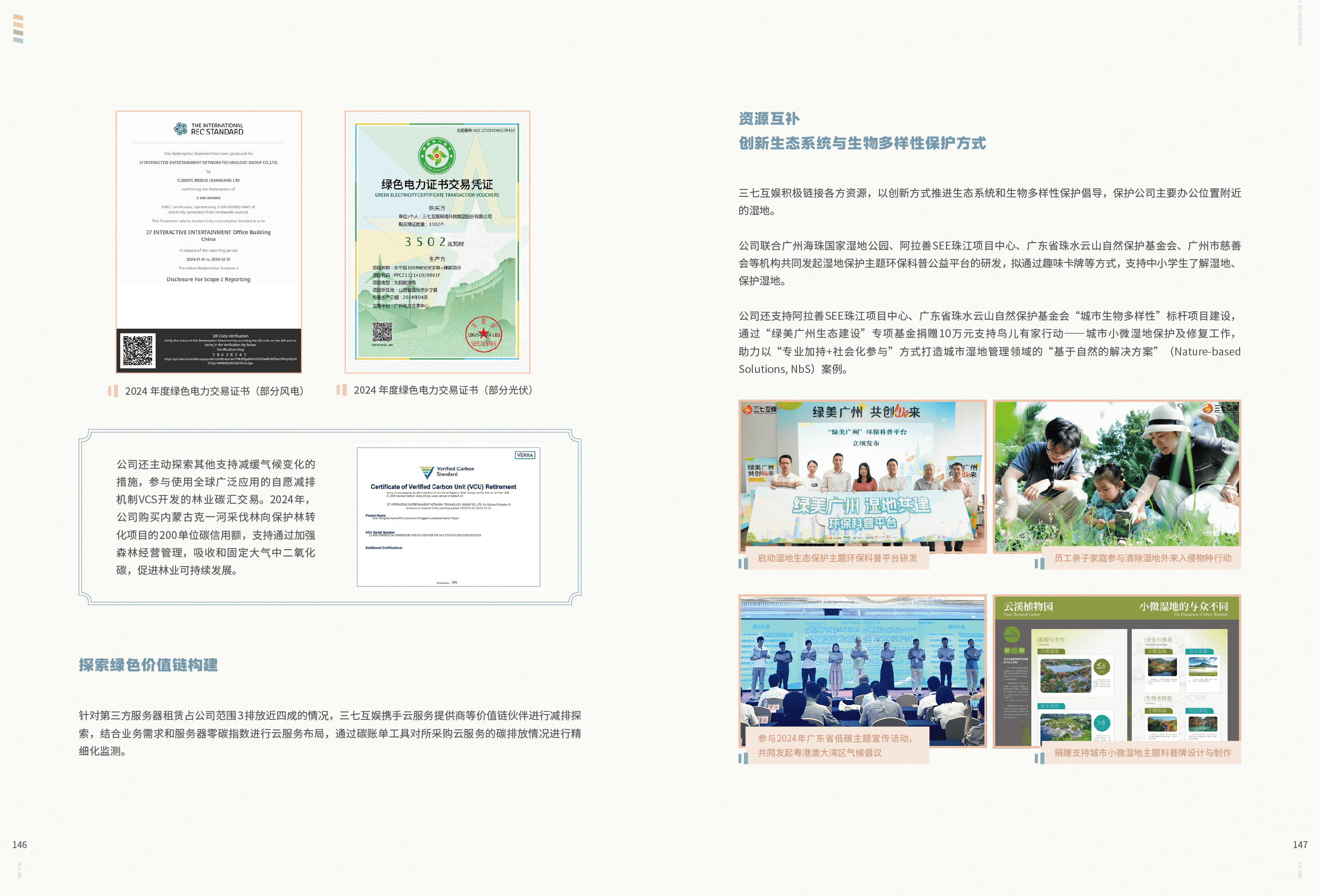
Task: Click the VERRA badge on VCU certificate
Action: [525, 454]
